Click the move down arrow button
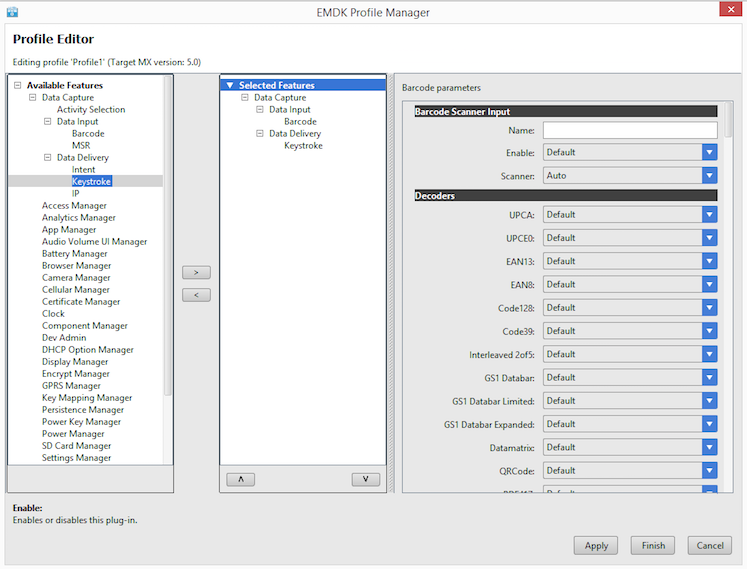This screenshot has width=747, height=569. pyautogui.click(x=365, y=479)
